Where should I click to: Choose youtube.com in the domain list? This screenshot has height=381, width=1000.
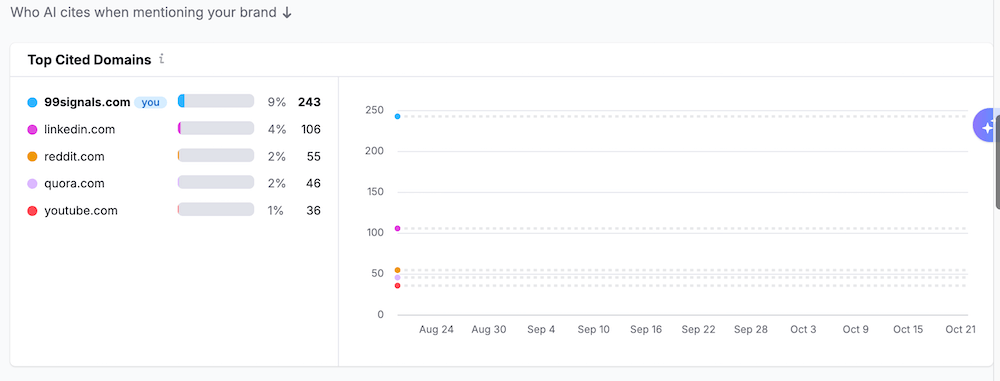tap(81, 211)
